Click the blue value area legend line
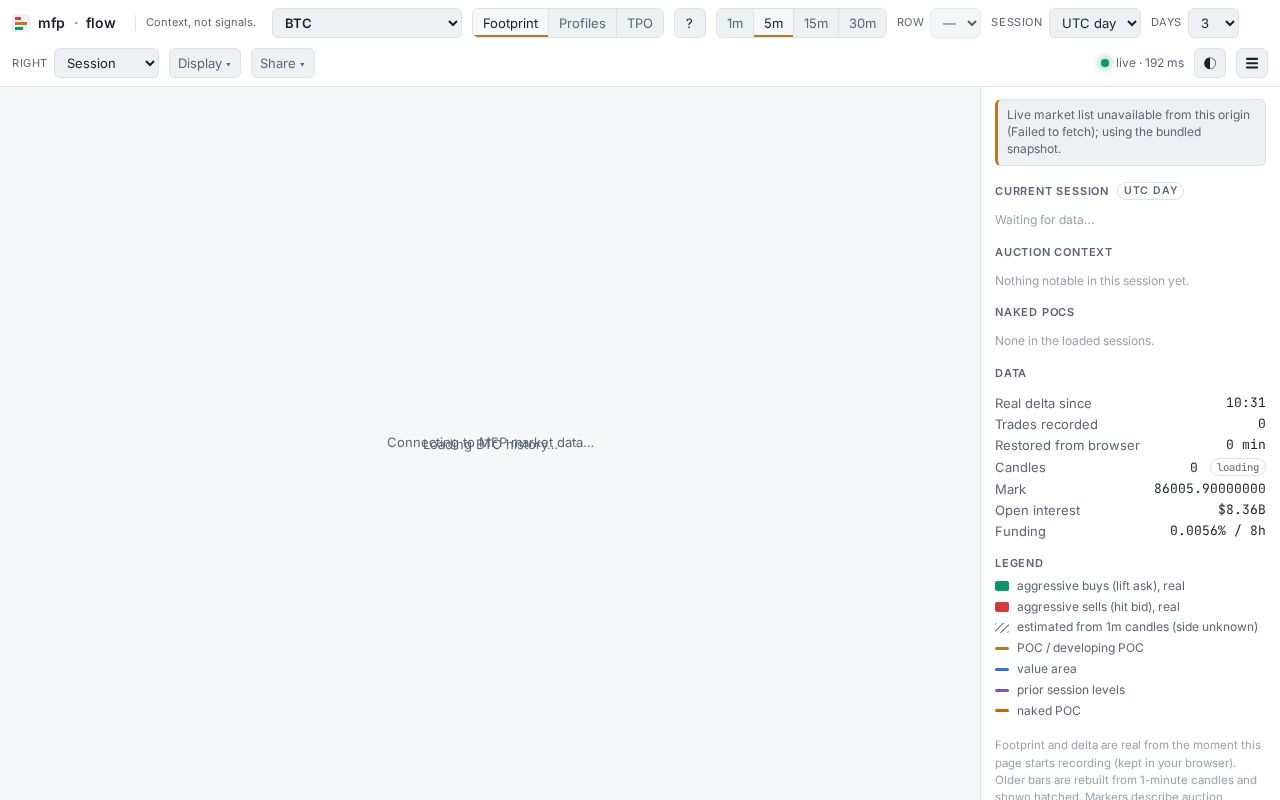This screenshot has width=1280, height=800. pyautogui.click(x=1002, y=669)
